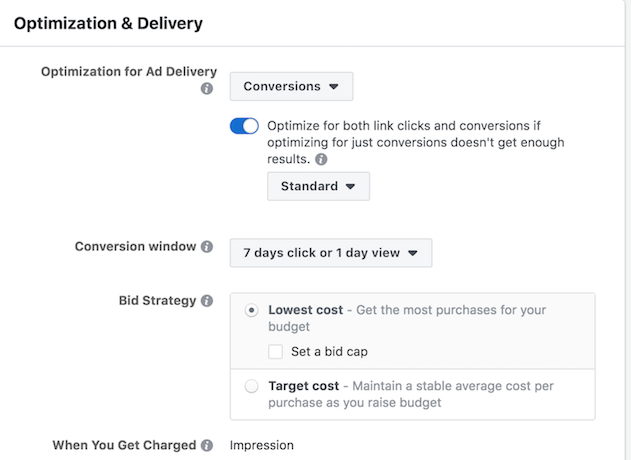Click the 'Lowest cost' bold label
This screenshot has width=631, height=460.
306,310
